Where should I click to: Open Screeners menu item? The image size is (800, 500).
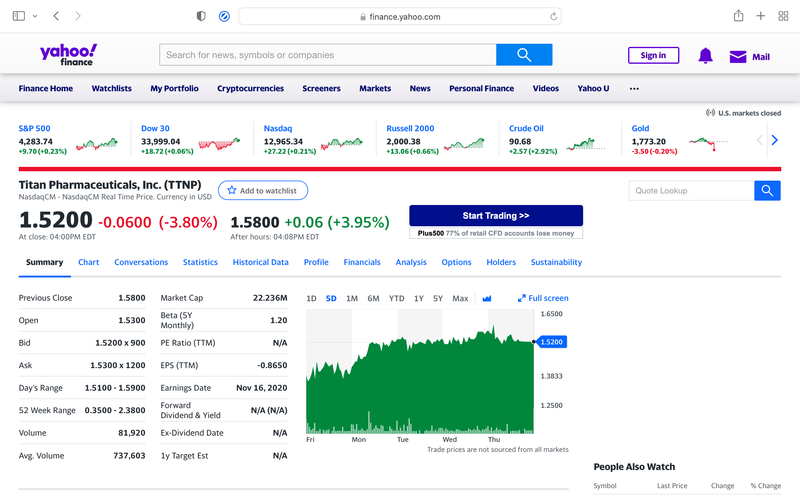coord(321,88)
